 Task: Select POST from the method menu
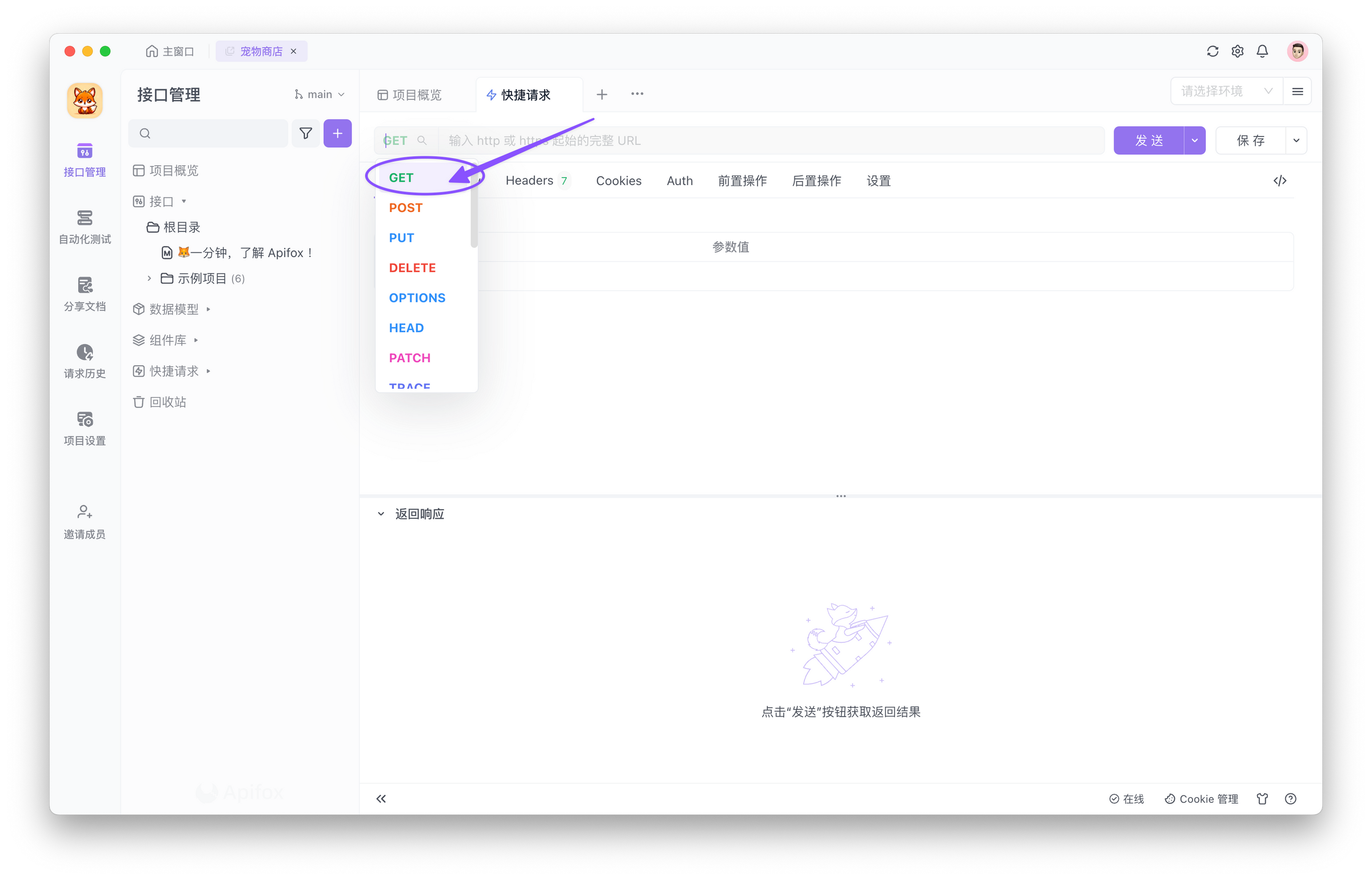(405, 207)
